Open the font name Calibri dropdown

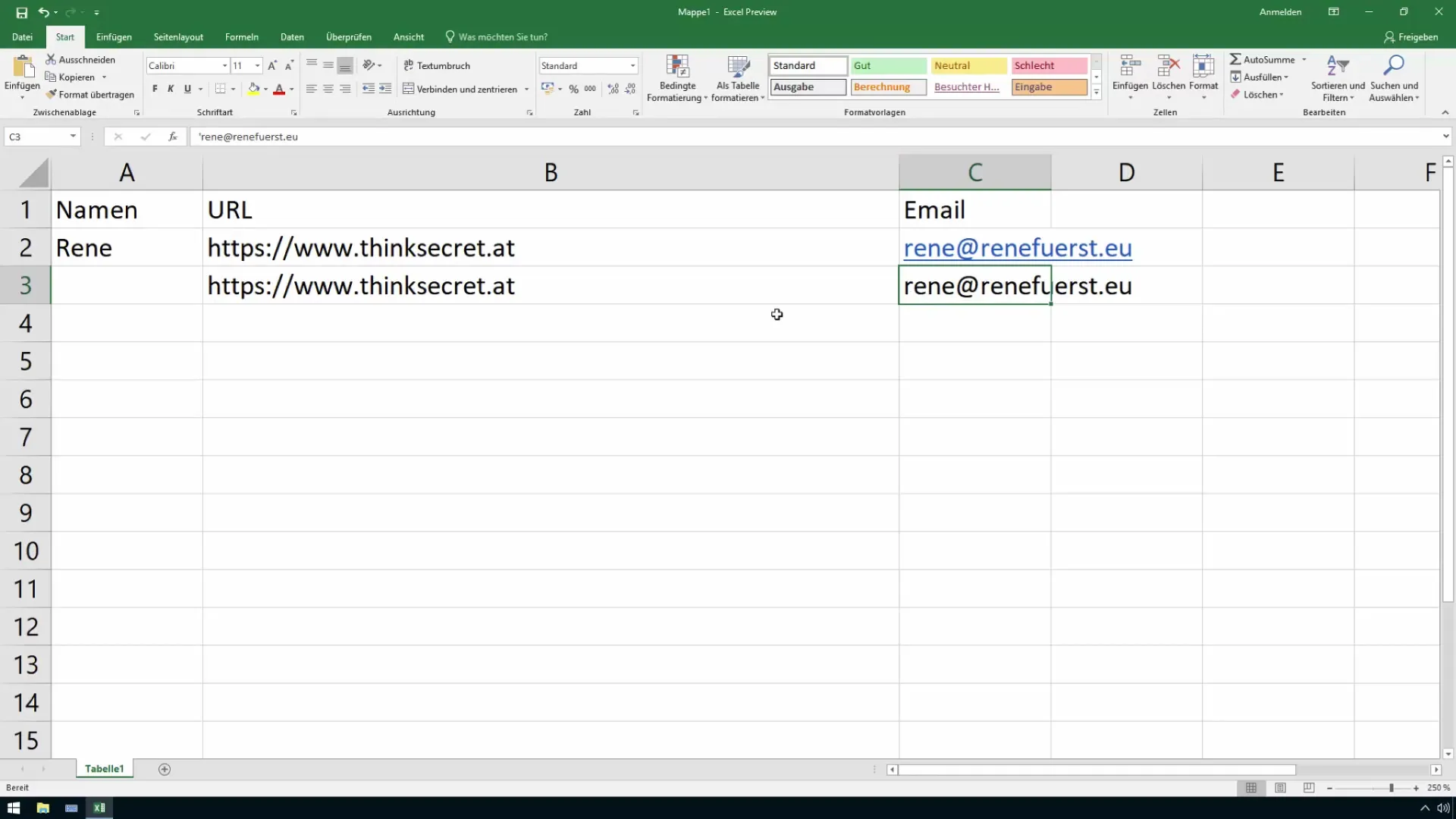(x=224, y=66)
